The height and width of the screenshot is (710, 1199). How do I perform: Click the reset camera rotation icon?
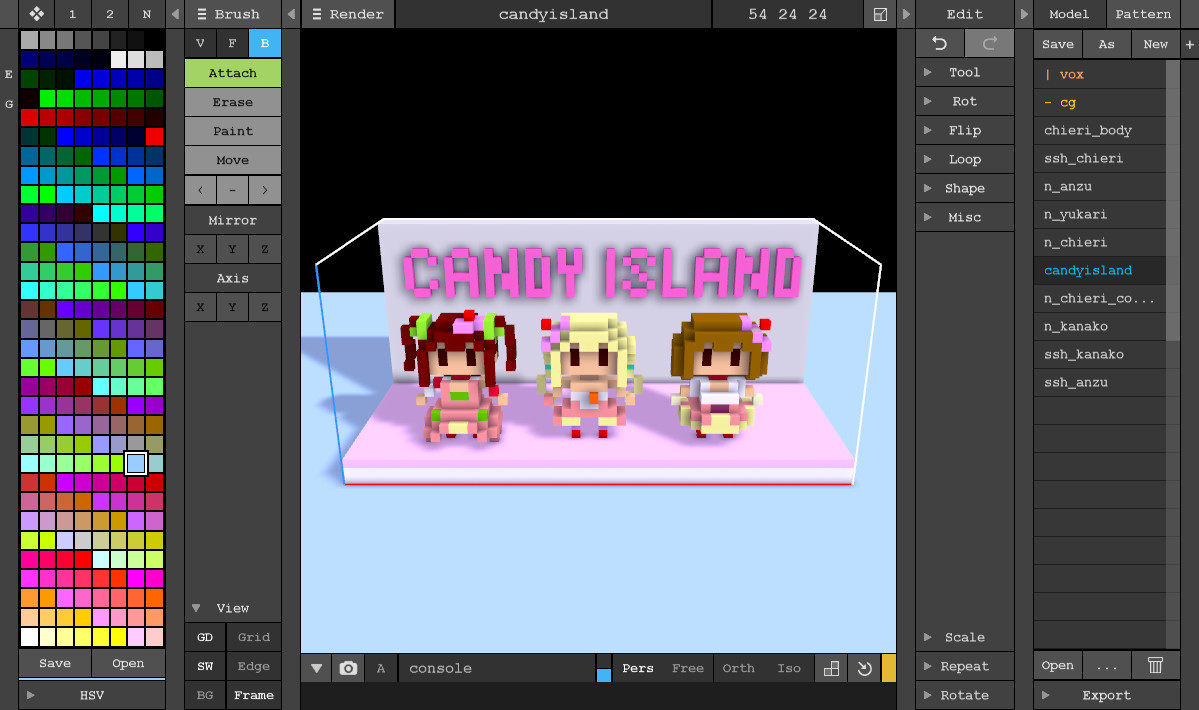pos(864,668)
